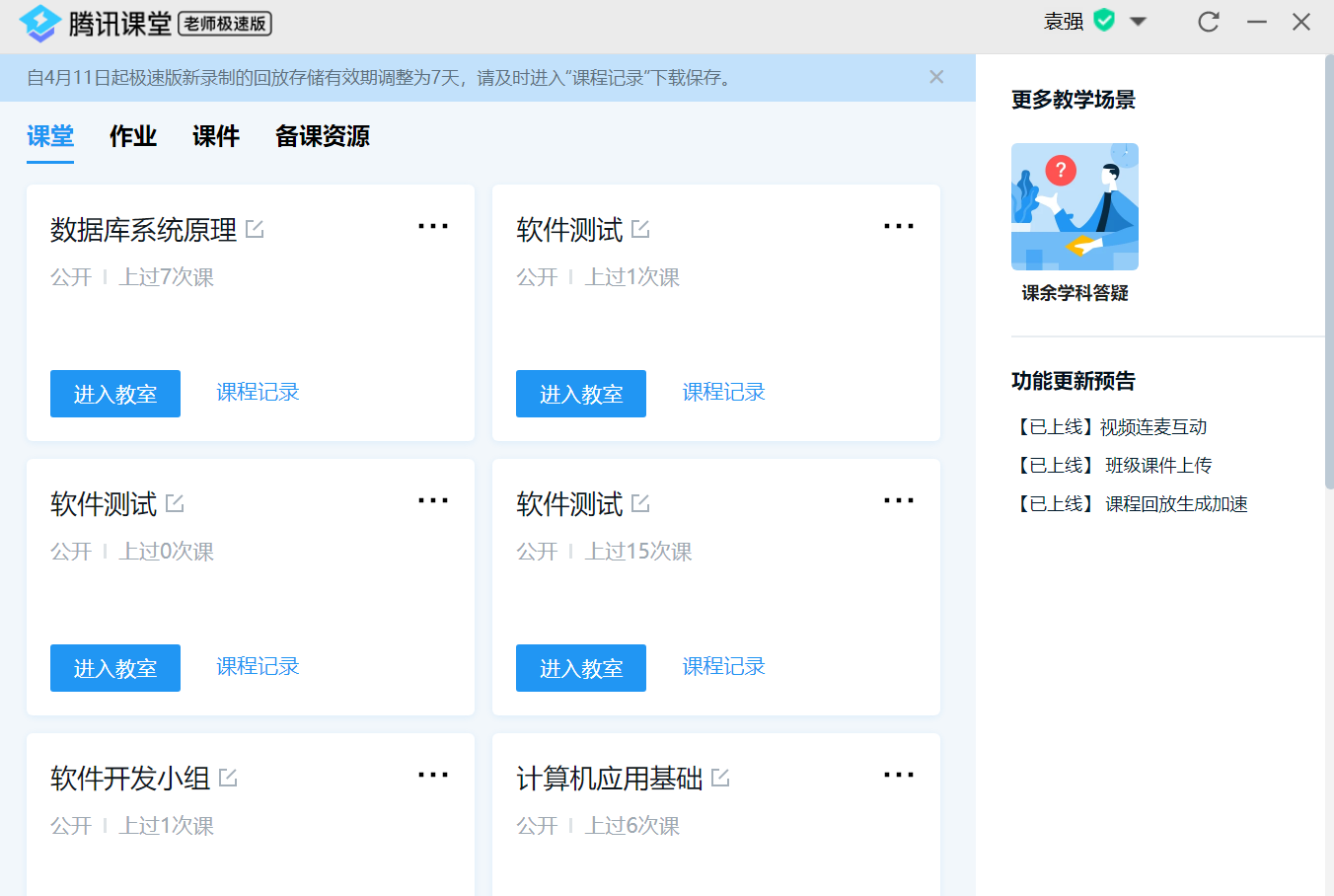Dismiss the blue notification banner

(x=936, y=77)
